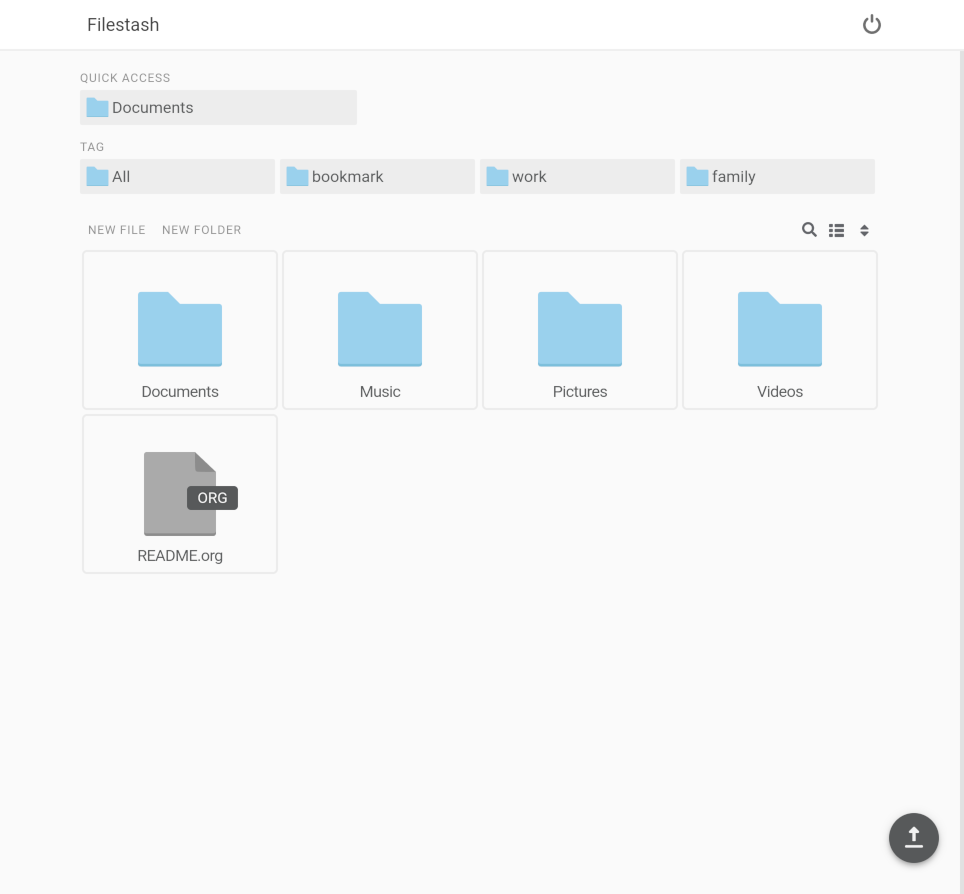Select the bookmark tag
Screen dimensions: 964x894
(377, 177)
